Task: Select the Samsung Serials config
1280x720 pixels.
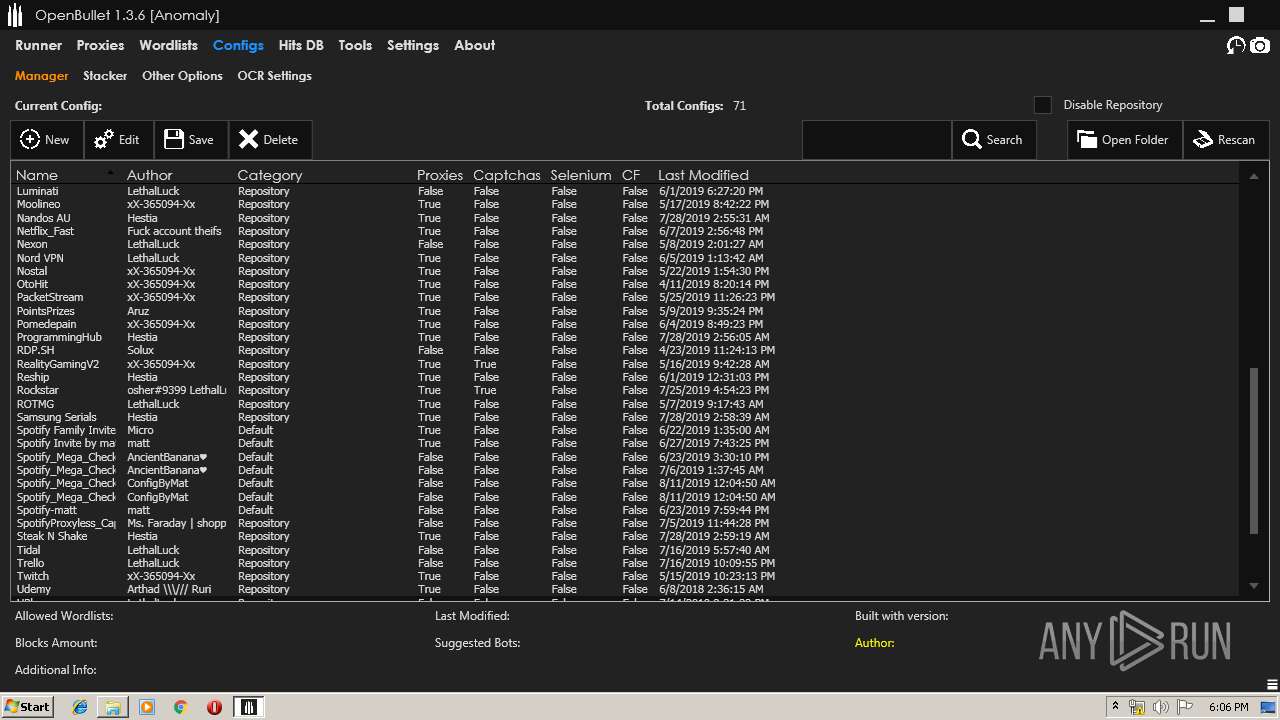Action: pyautogui.click(x=627, y=417)
